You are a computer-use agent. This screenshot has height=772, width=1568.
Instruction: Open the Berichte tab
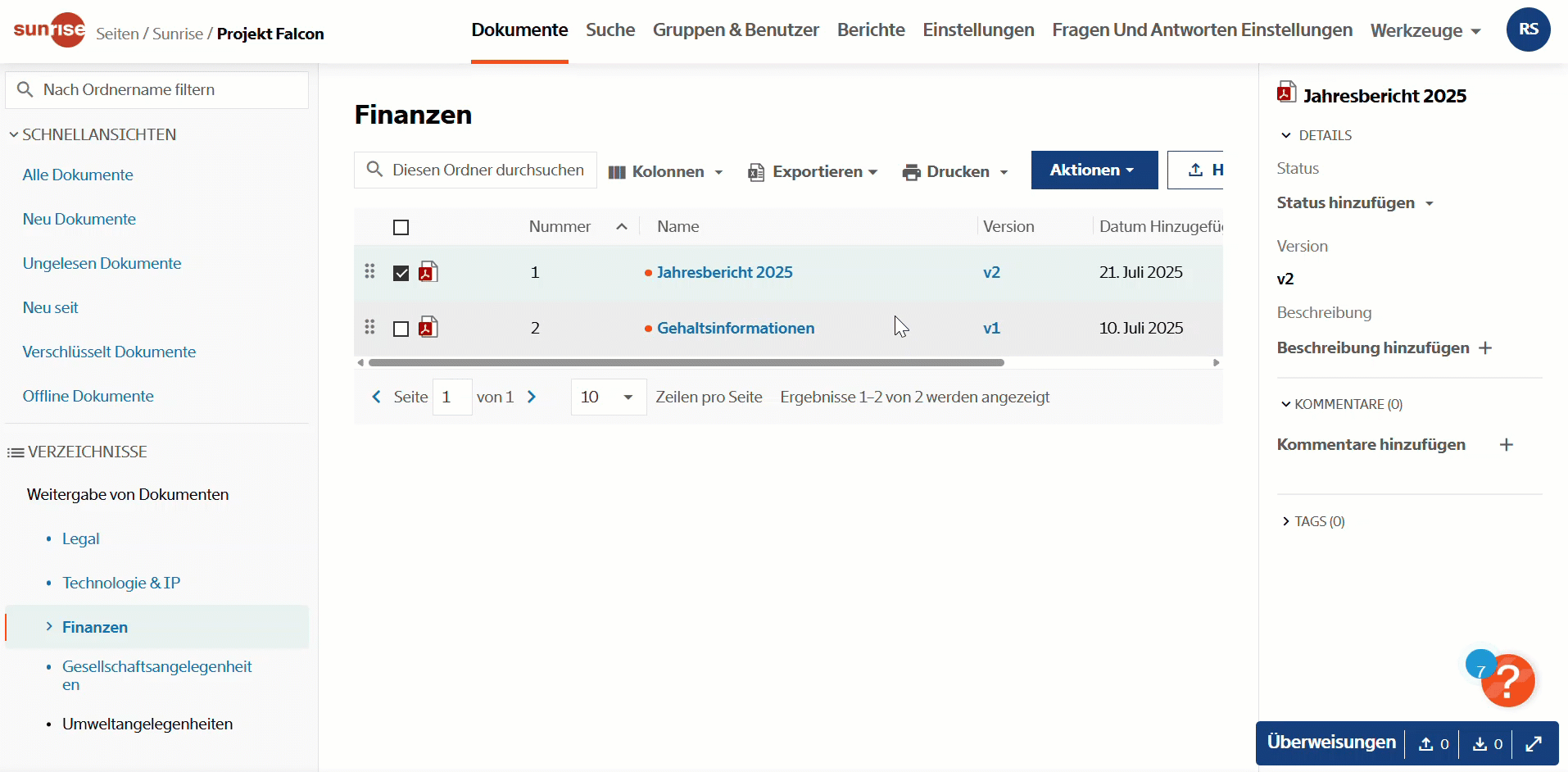point(871,30)
